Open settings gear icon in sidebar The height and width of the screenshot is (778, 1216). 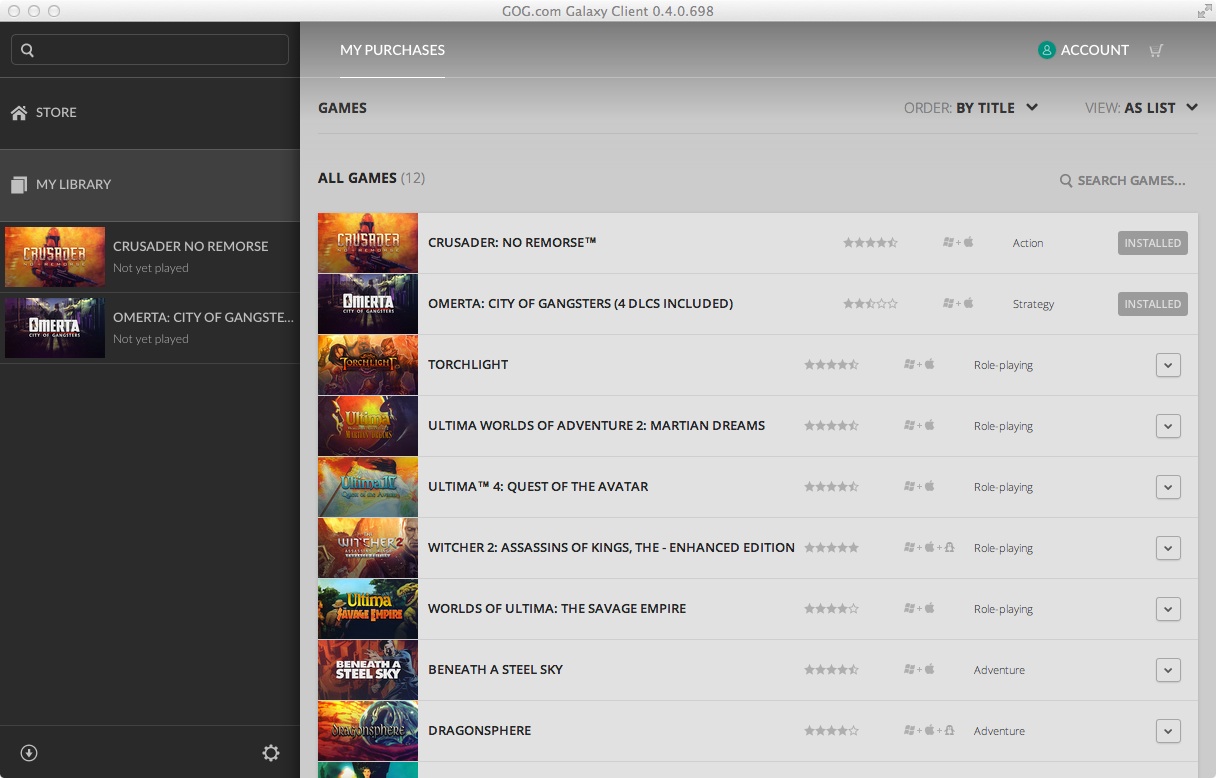pyautogui.click(x=270, y=753)
